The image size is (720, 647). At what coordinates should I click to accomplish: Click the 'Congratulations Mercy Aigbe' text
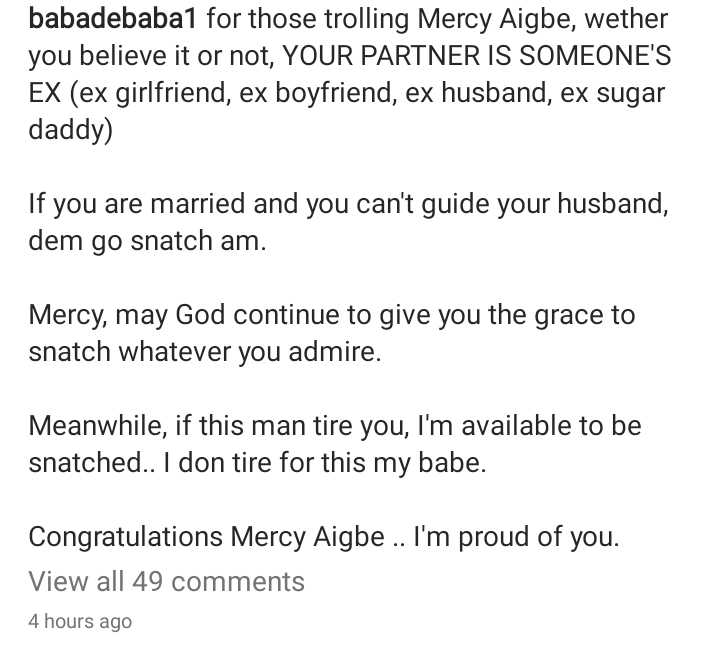[x=206, y=537]
